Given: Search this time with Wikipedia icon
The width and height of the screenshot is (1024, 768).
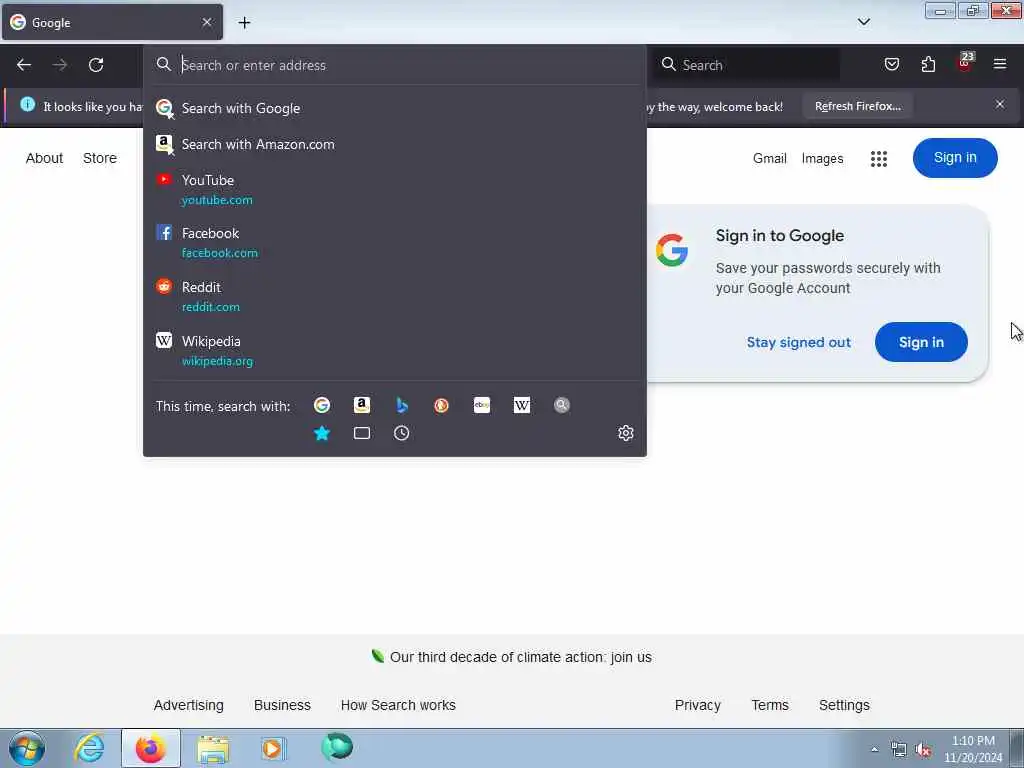Looking at the screenshot, I should pos(522,406).
